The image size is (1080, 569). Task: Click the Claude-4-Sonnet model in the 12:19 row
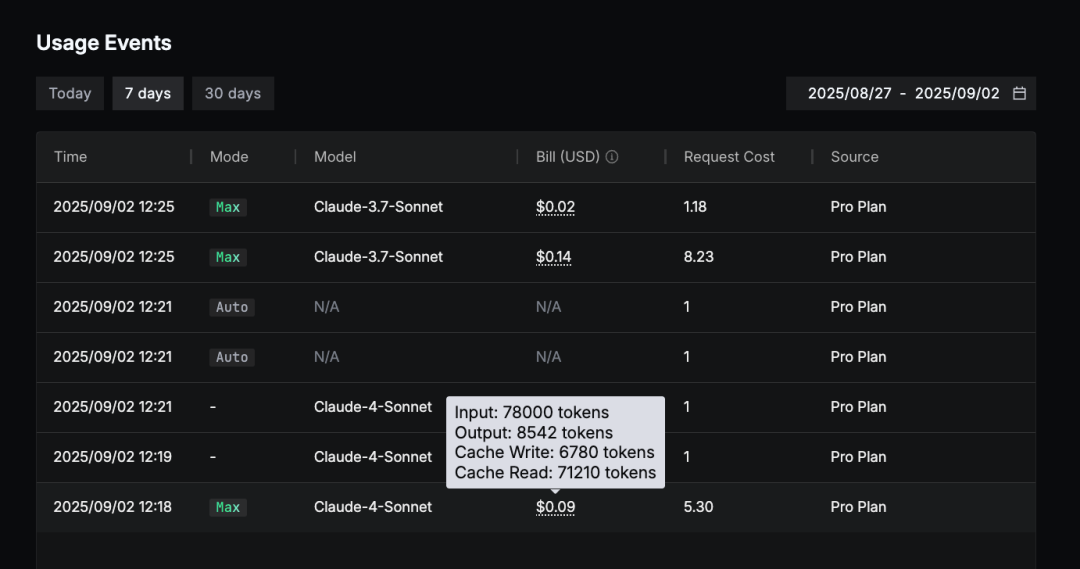pyautogui.click(x=373, y=457)
